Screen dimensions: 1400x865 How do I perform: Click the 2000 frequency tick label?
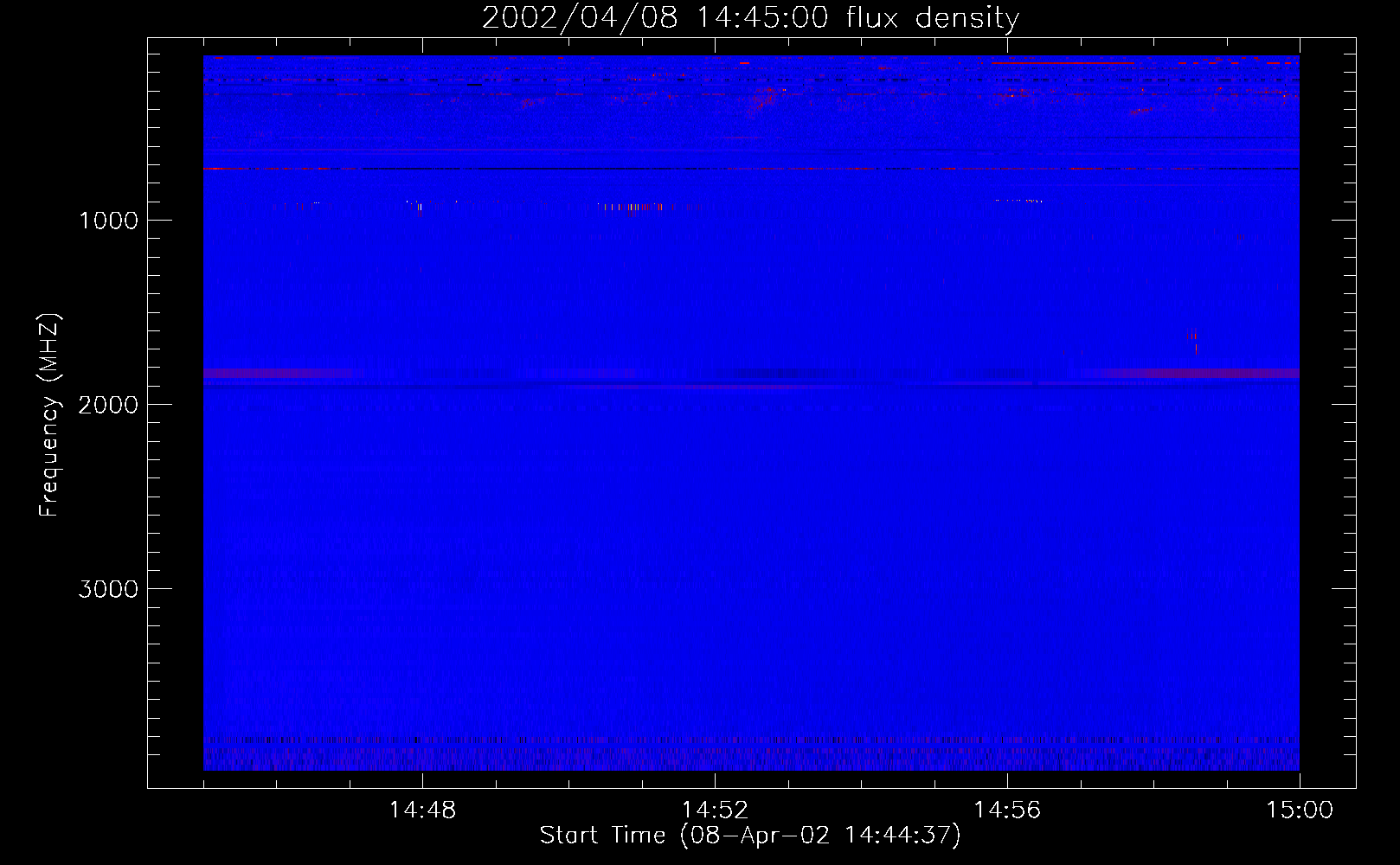coord(108,405)
